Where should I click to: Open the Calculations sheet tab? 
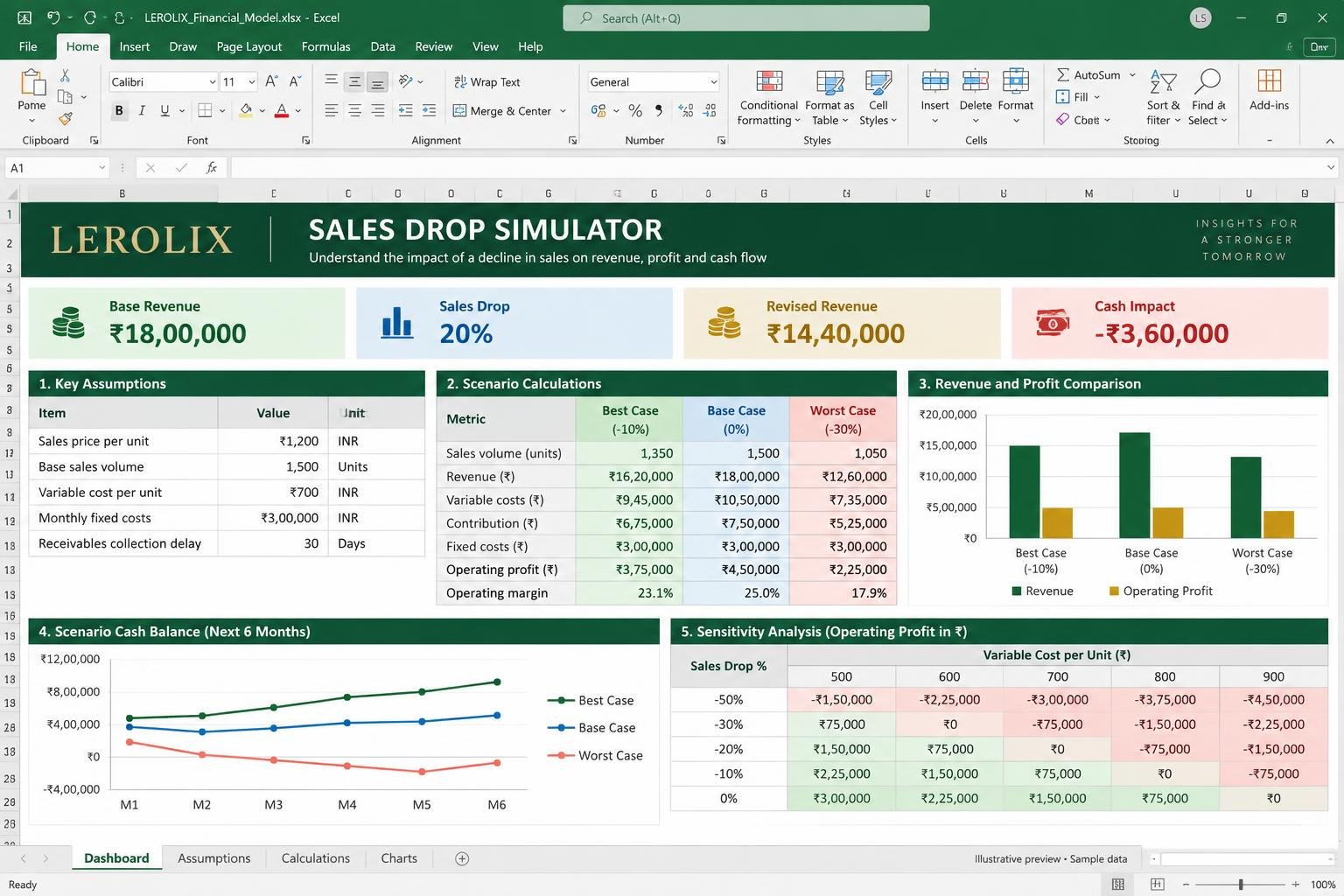click(315, 858)
